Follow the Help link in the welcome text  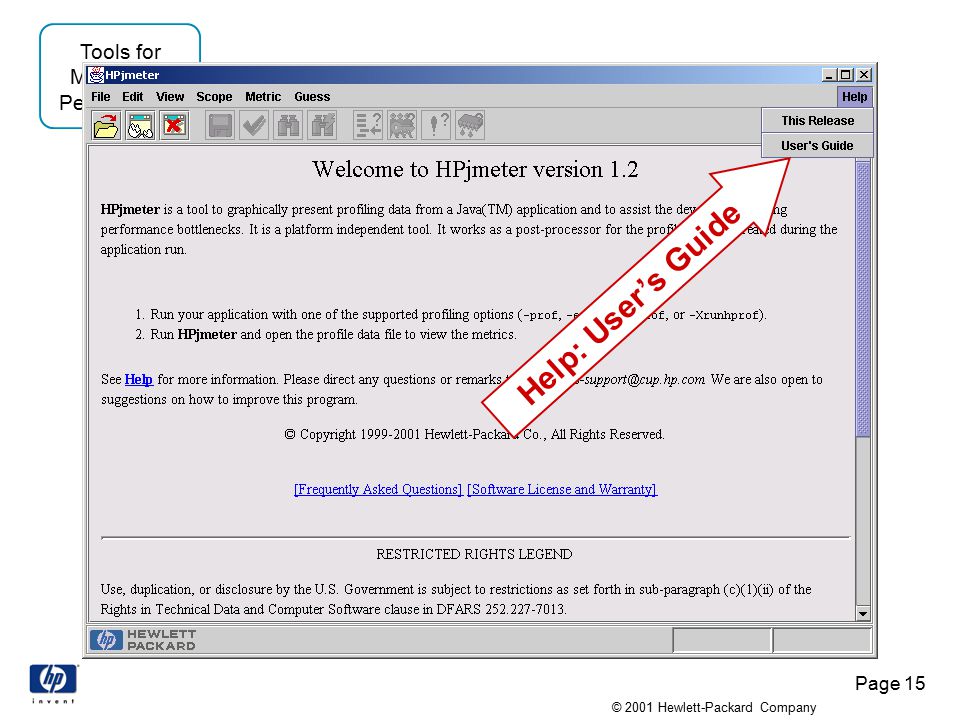[x=138, y=380]
